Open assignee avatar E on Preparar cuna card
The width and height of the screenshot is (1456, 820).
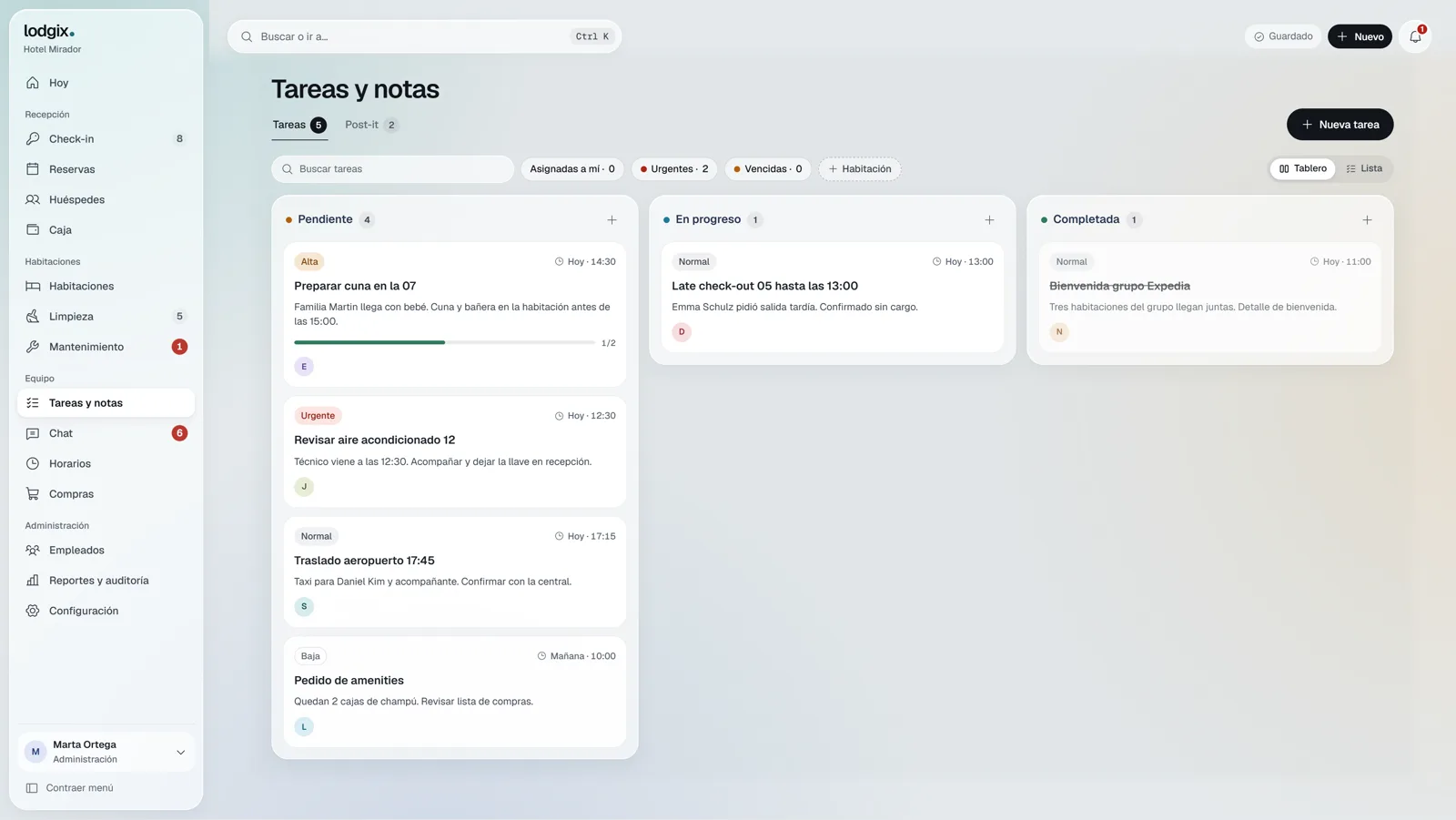click(x=304, y=366)
